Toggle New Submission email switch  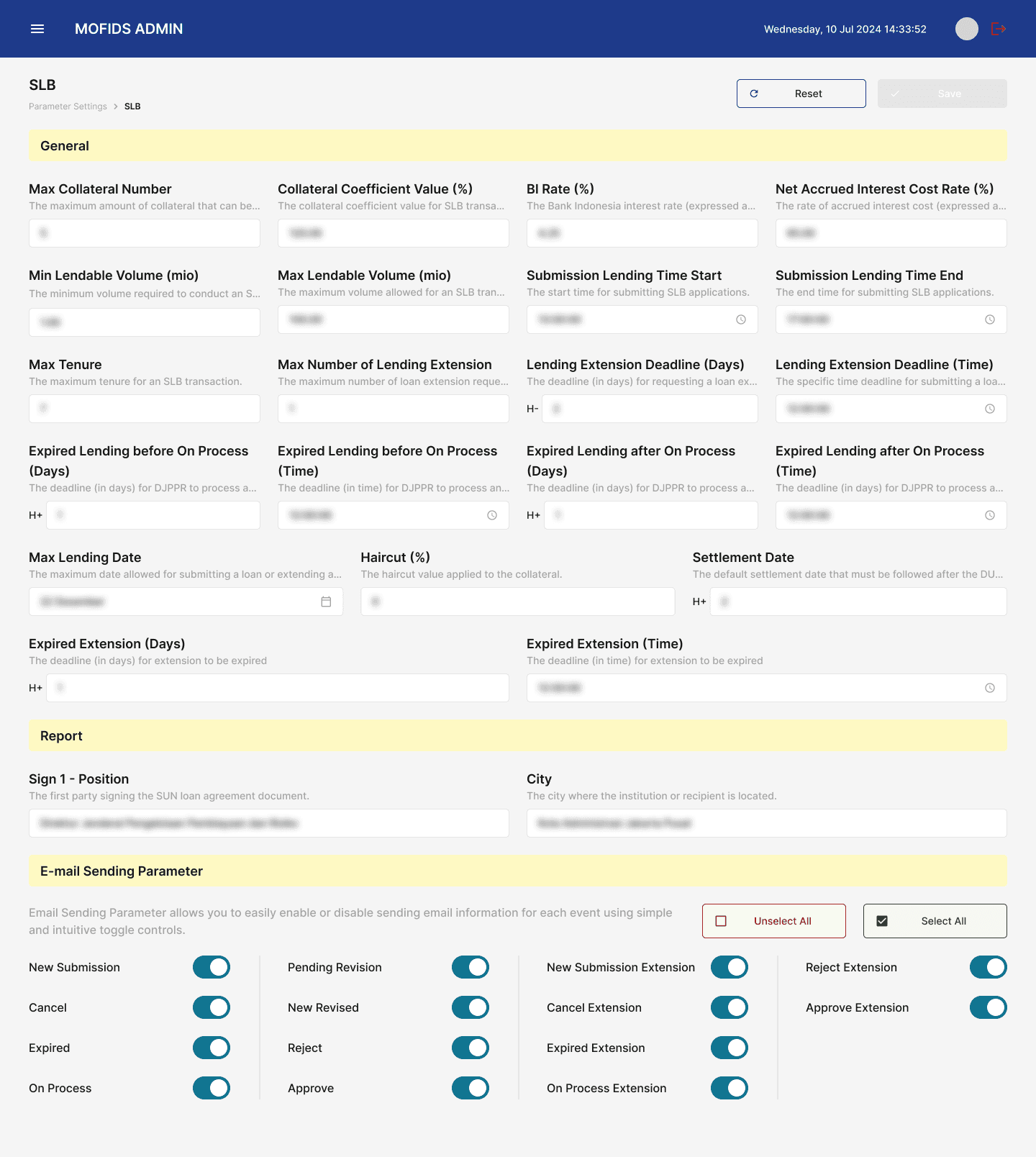212,967
